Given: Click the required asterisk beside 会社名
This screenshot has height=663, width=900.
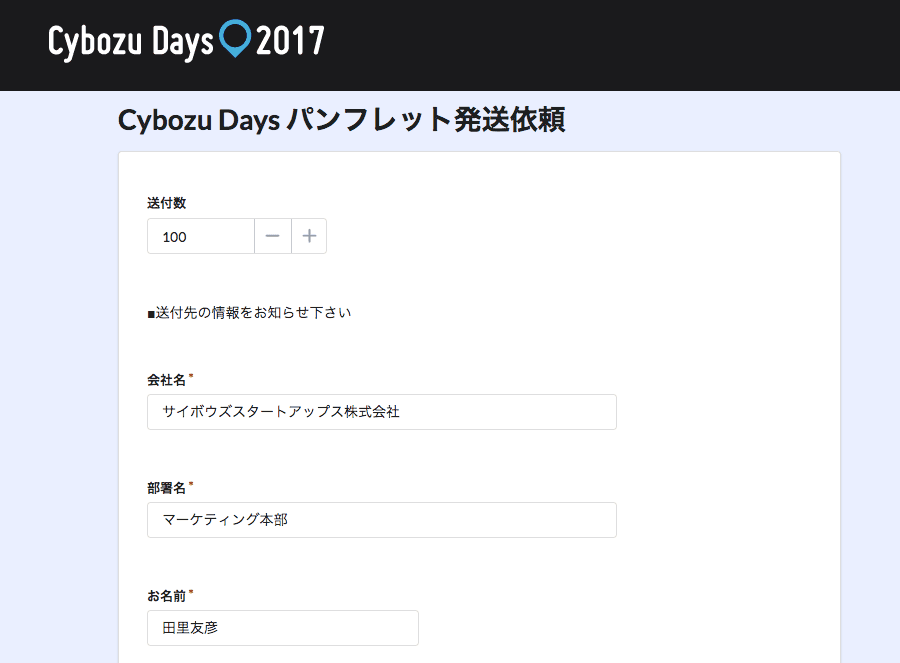Looking at the screenshot, I should 191,378.
